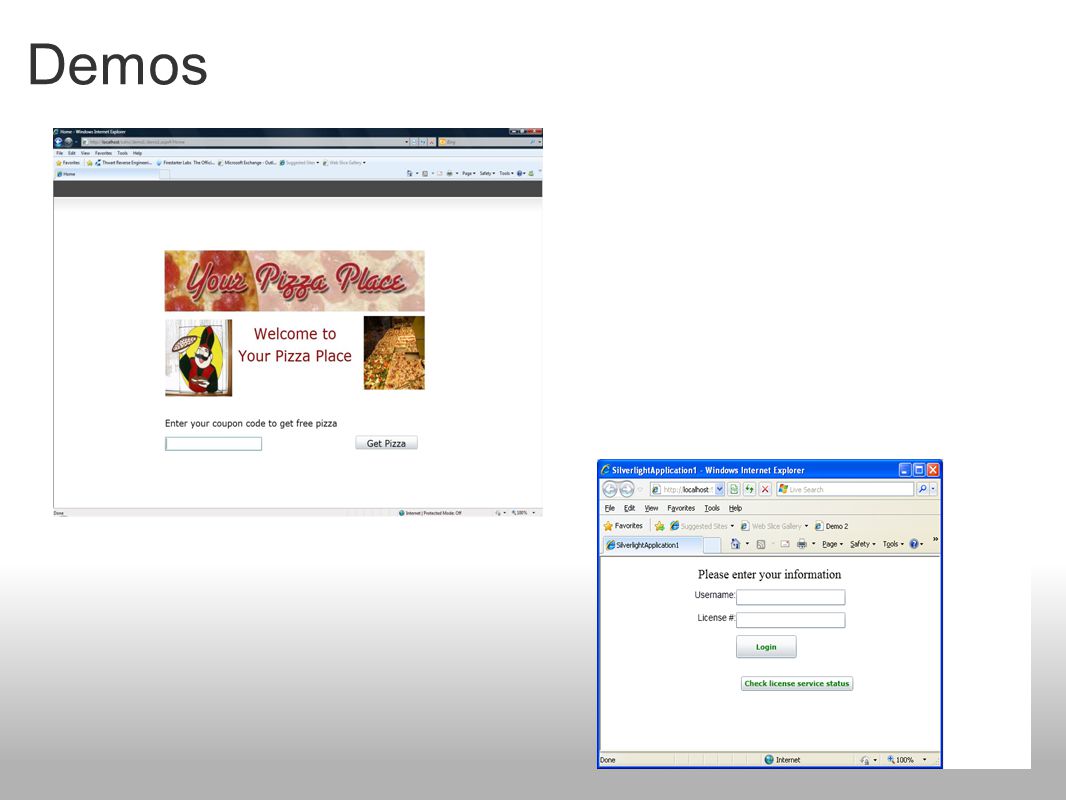This screenshot has width=1066, height=800.
Task: Open File menu in Pizza Place window
Action: coord(60,153)
